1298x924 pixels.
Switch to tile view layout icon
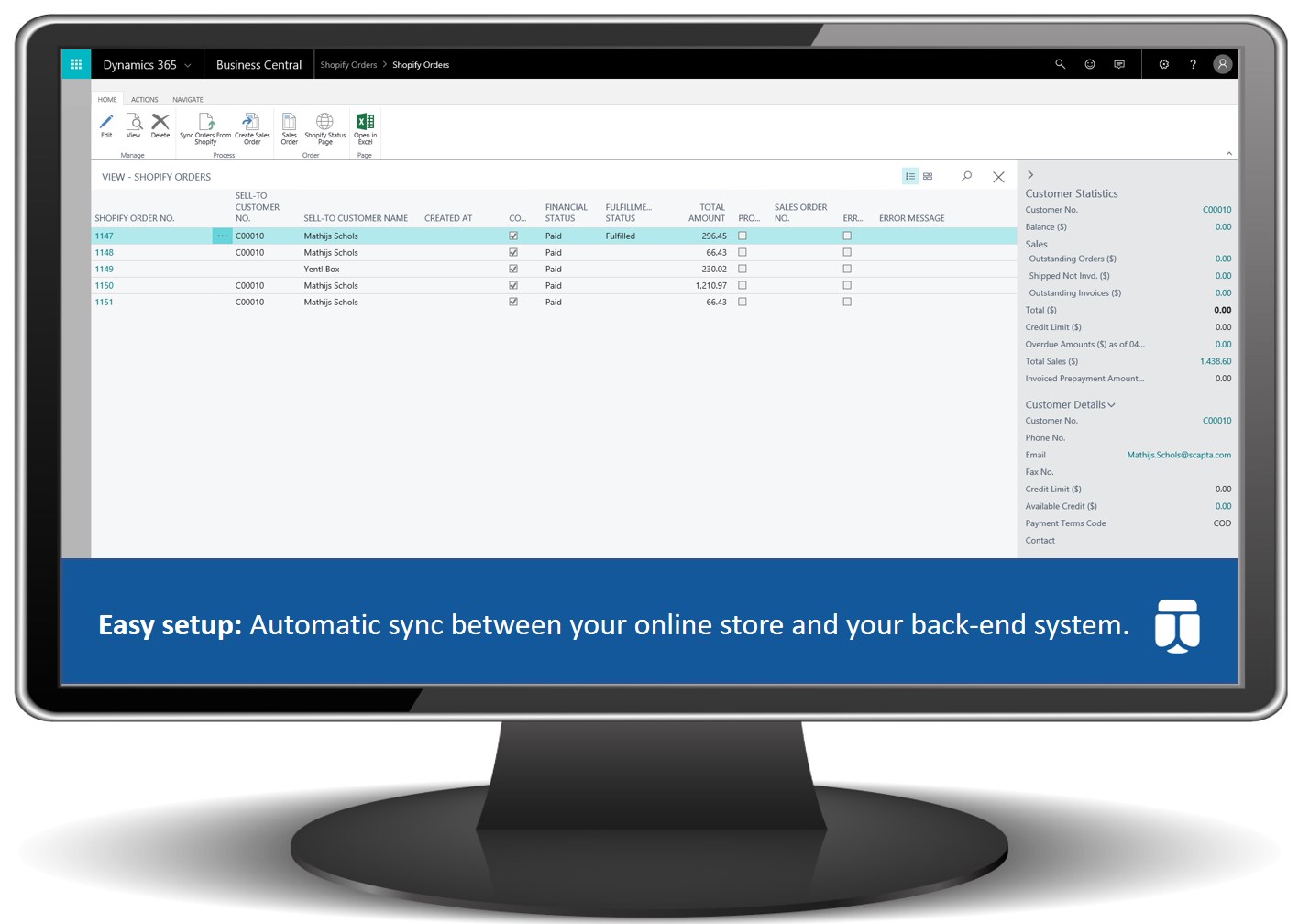[x=928, y=176]
